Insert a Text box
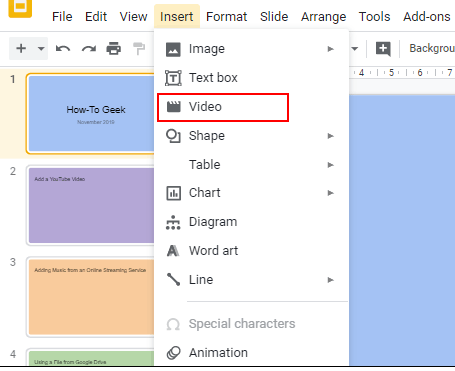 [251, 78]
